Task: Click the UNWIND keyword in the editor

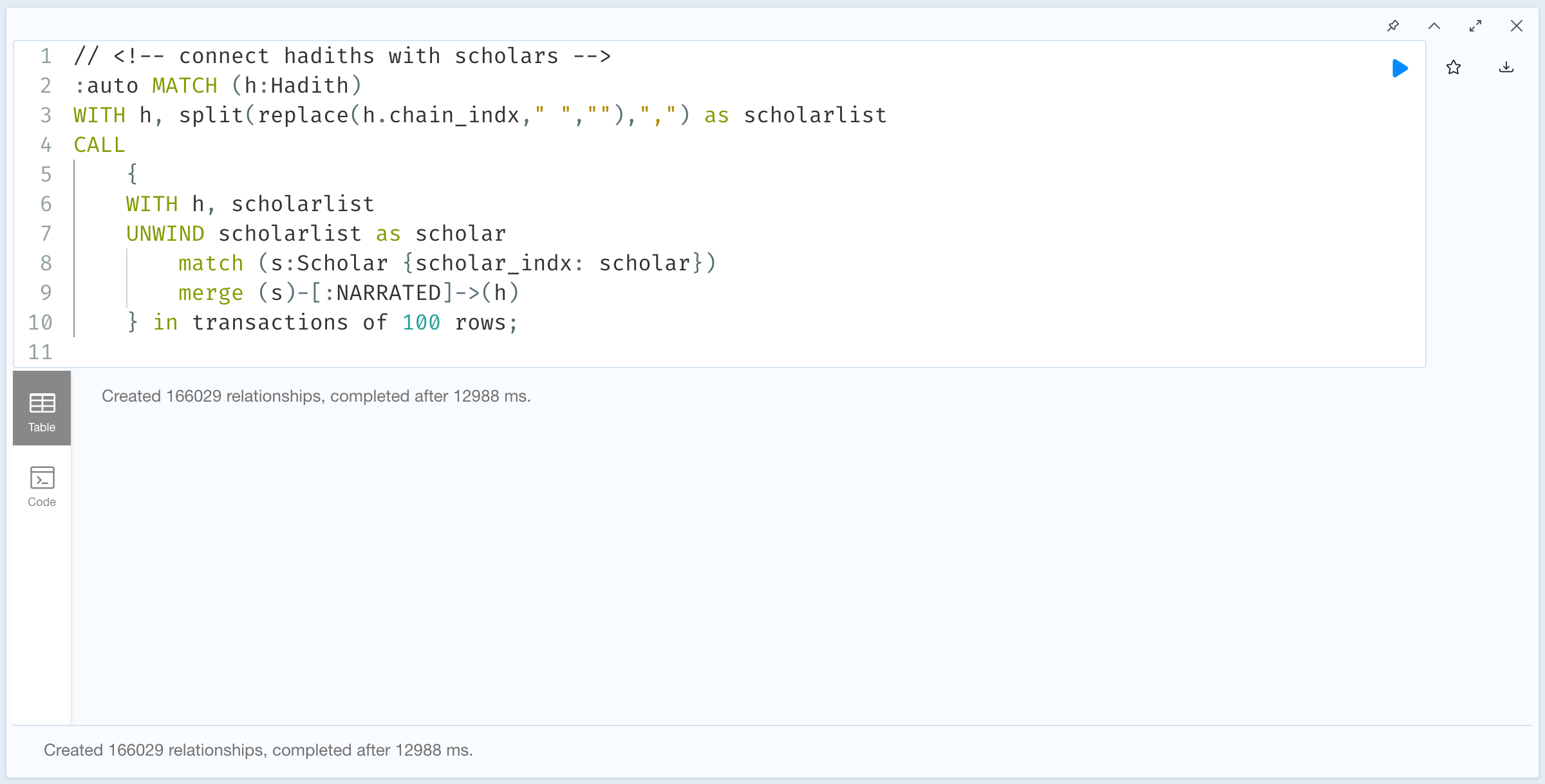Action: coord(165,234)
